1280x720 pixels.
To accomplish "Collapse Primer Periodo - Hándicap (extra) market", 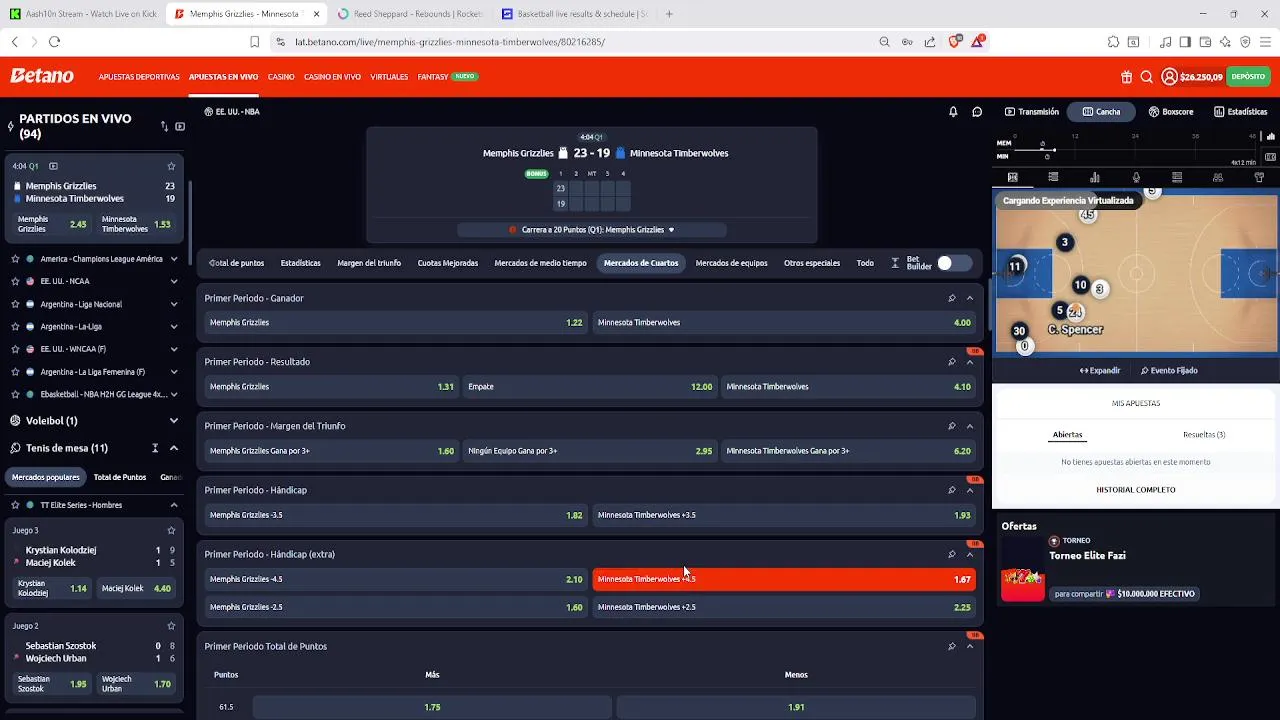I will [x=970, y=554].
